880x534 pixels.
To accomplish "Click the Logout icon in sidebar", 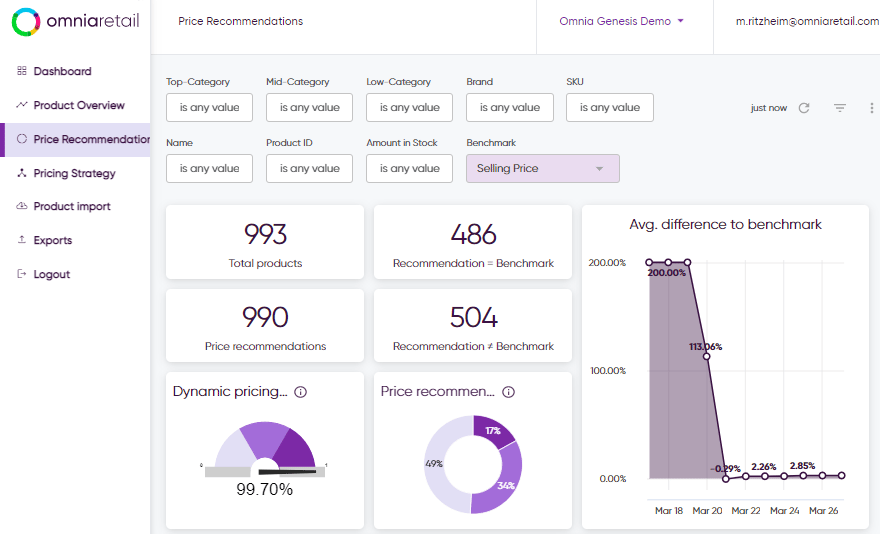I will [x=22, y=274].
